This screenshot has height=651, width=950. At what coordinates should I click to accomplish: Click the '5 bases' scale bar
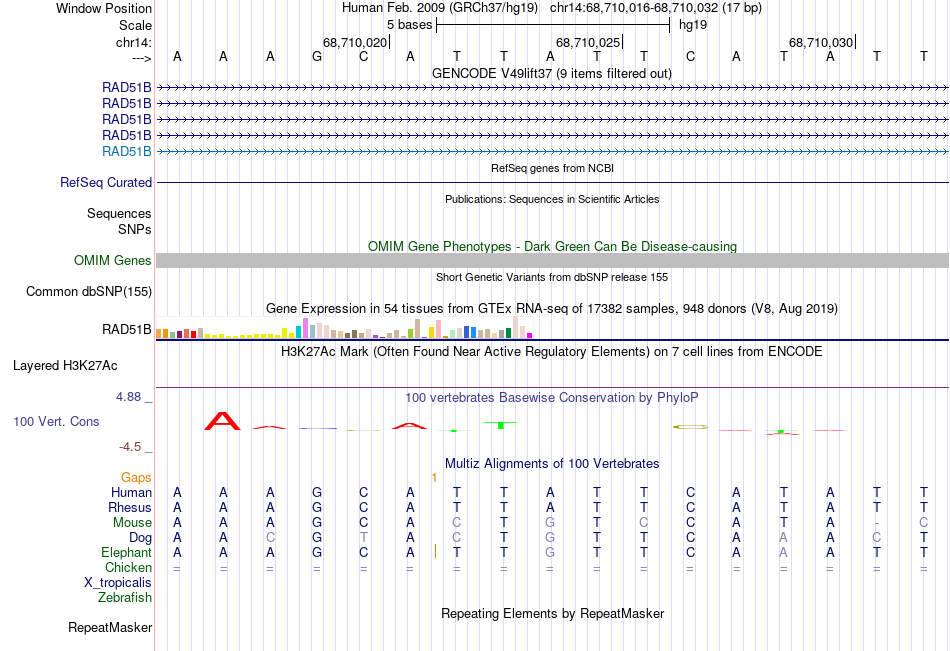[553, 25]
